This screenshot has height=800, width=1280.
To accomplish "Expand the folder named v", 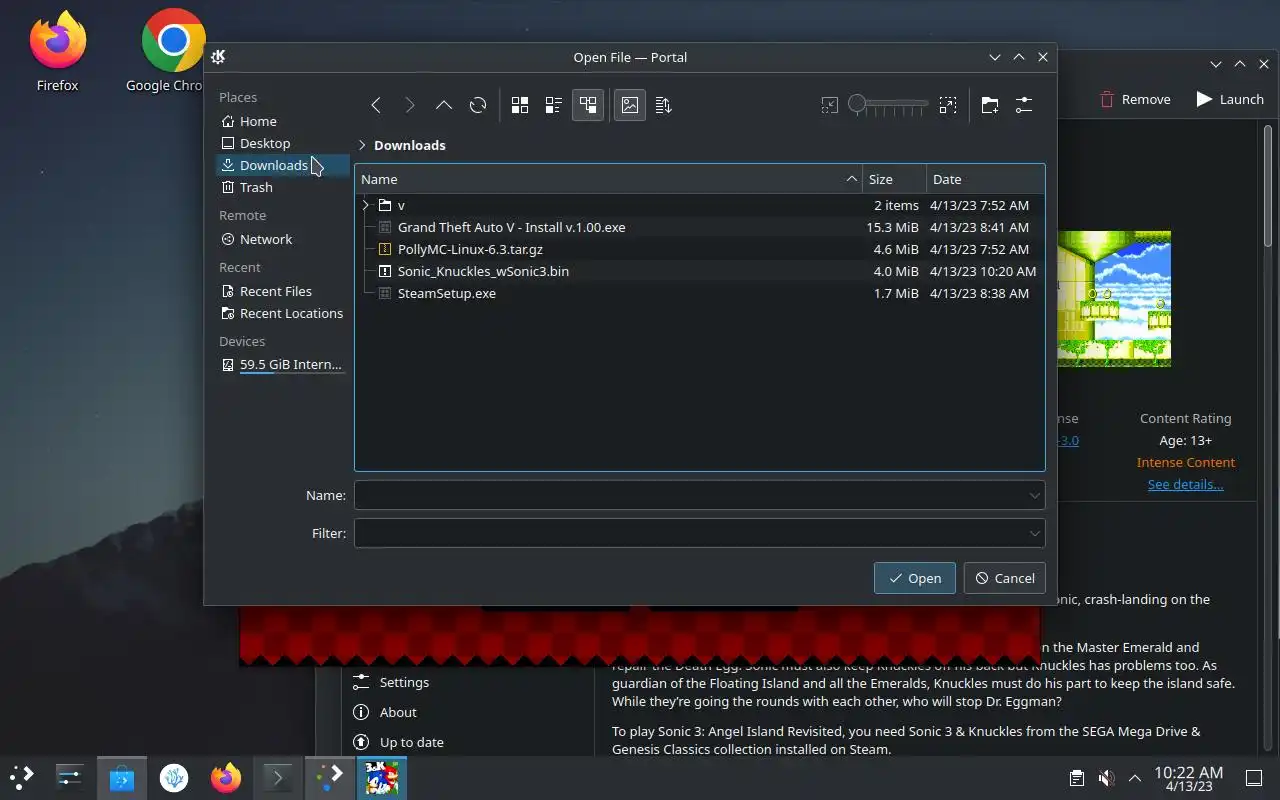I will click(x=365, y=205).
